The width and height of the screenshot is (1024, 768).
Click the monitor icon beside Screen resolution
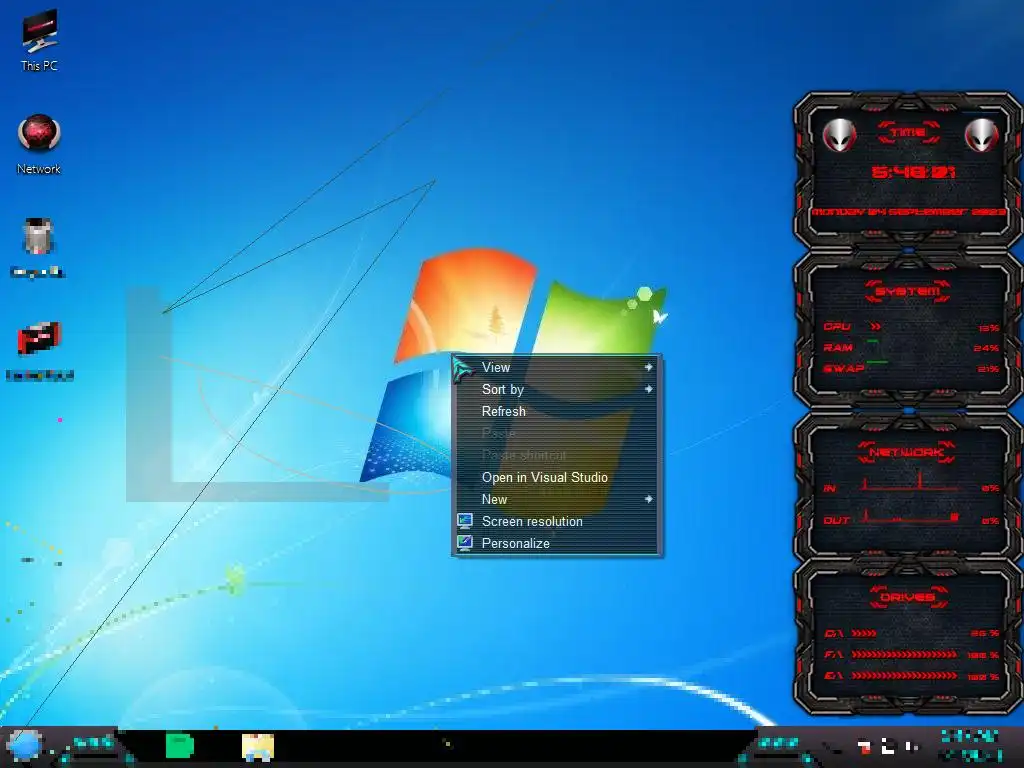click(x=465, y=521)
